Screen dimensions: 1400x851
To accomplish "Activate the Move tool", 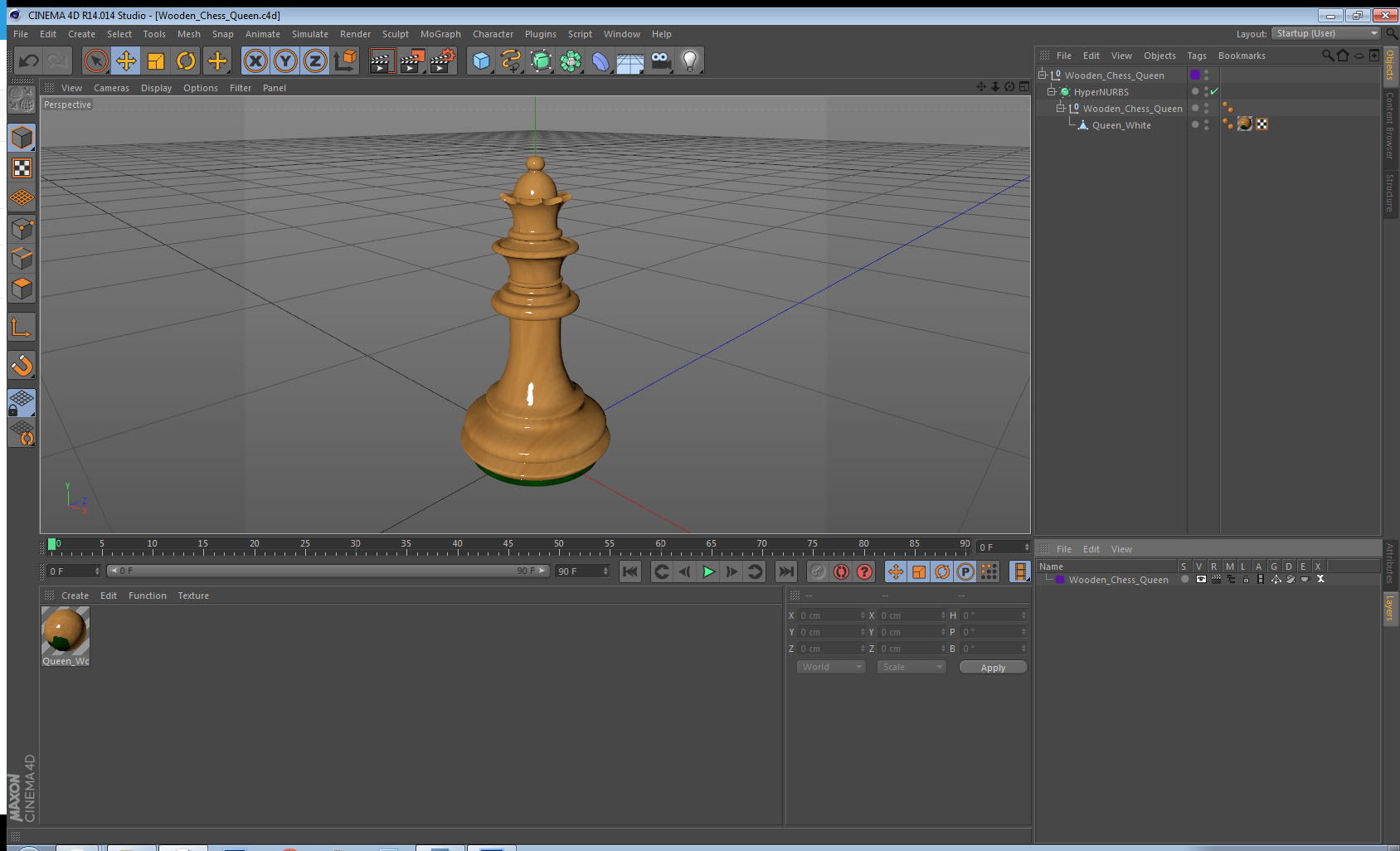I will (126, 61).
